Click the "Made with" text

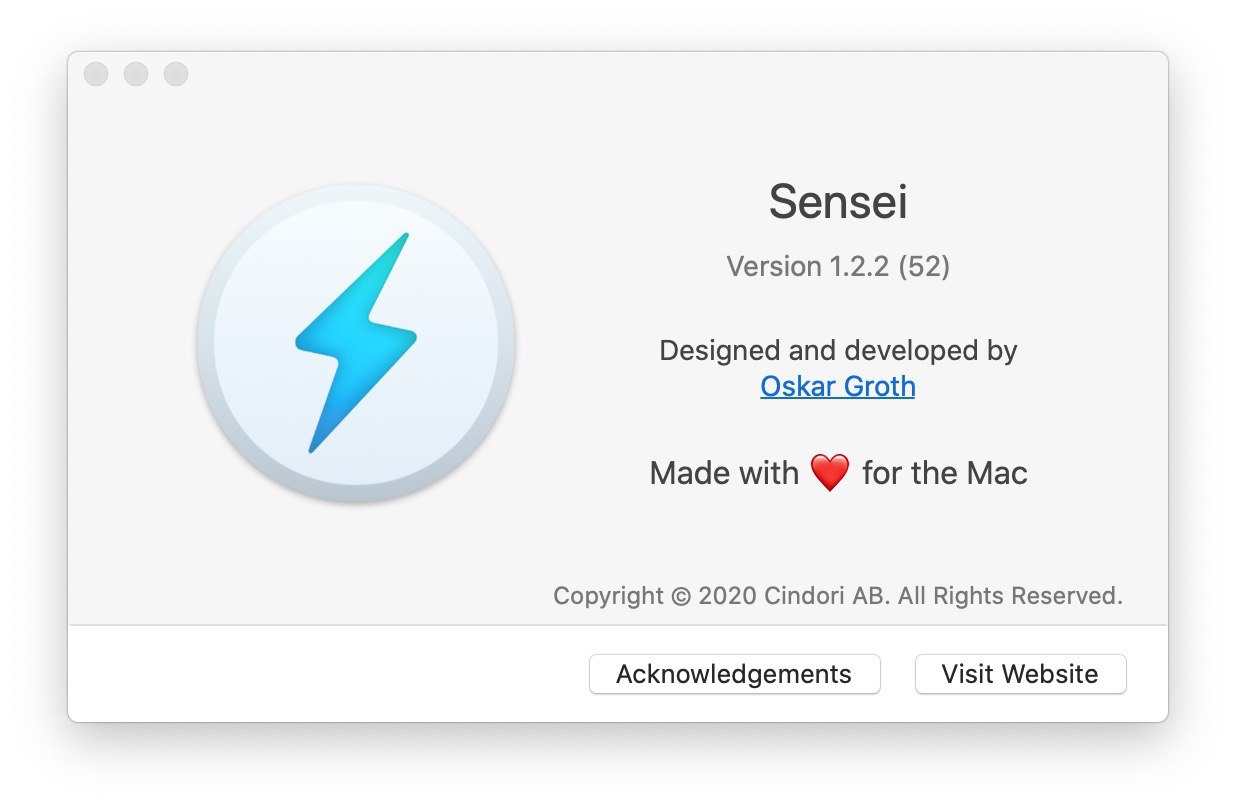[x=724, y=472]
